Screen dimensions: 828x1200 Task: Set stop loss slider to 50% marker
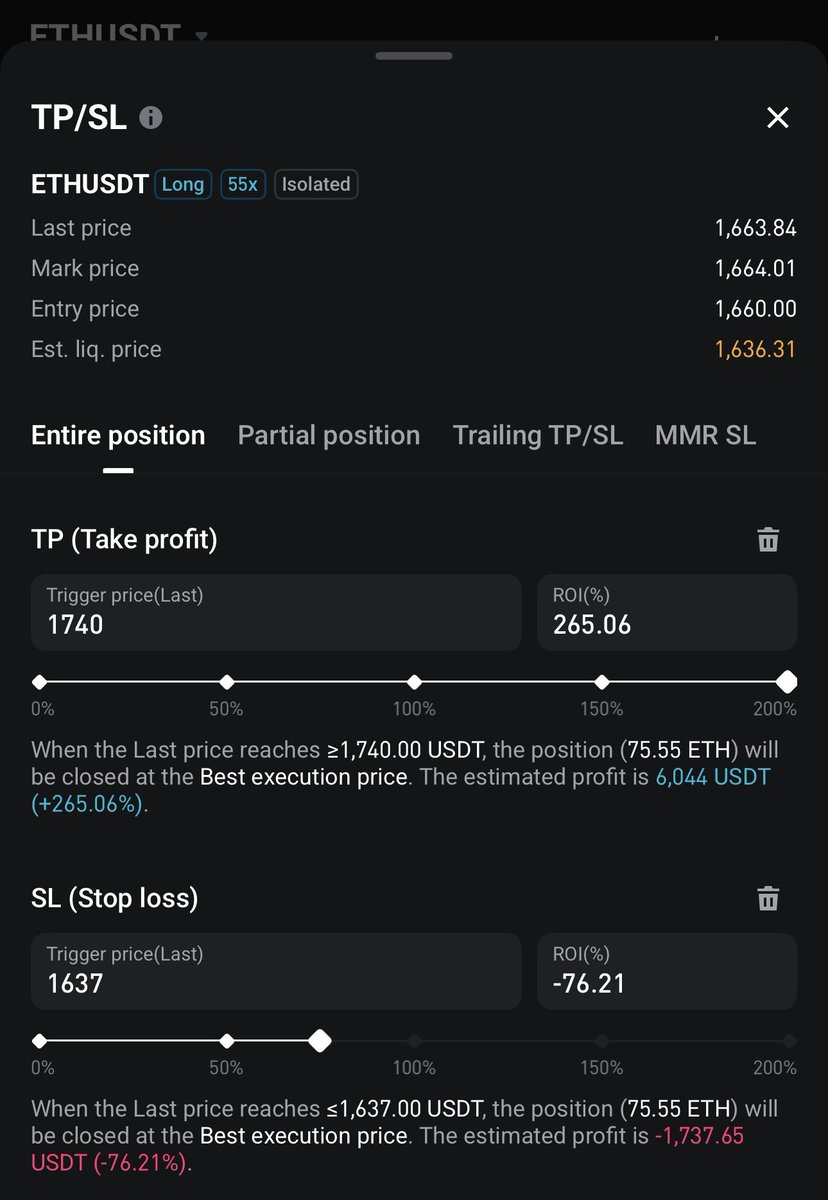coord(227,1041)
